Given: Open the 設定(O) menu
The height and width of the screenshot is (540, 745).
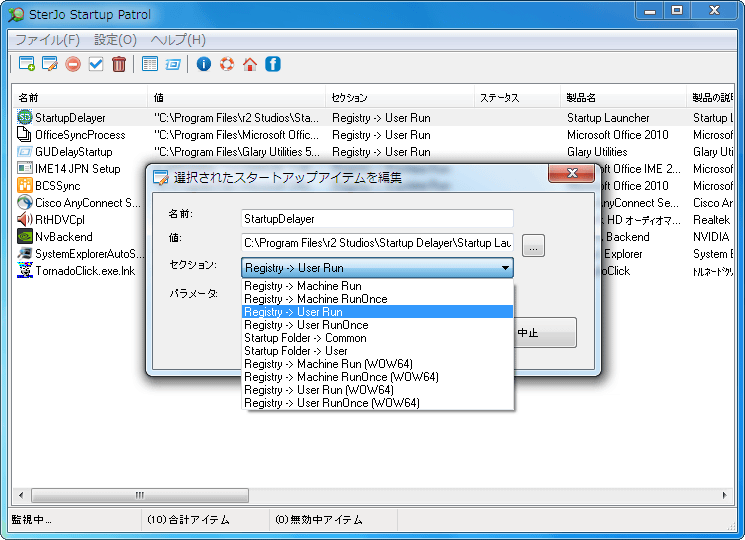Looking at the screenshot, I should point(115,40).
